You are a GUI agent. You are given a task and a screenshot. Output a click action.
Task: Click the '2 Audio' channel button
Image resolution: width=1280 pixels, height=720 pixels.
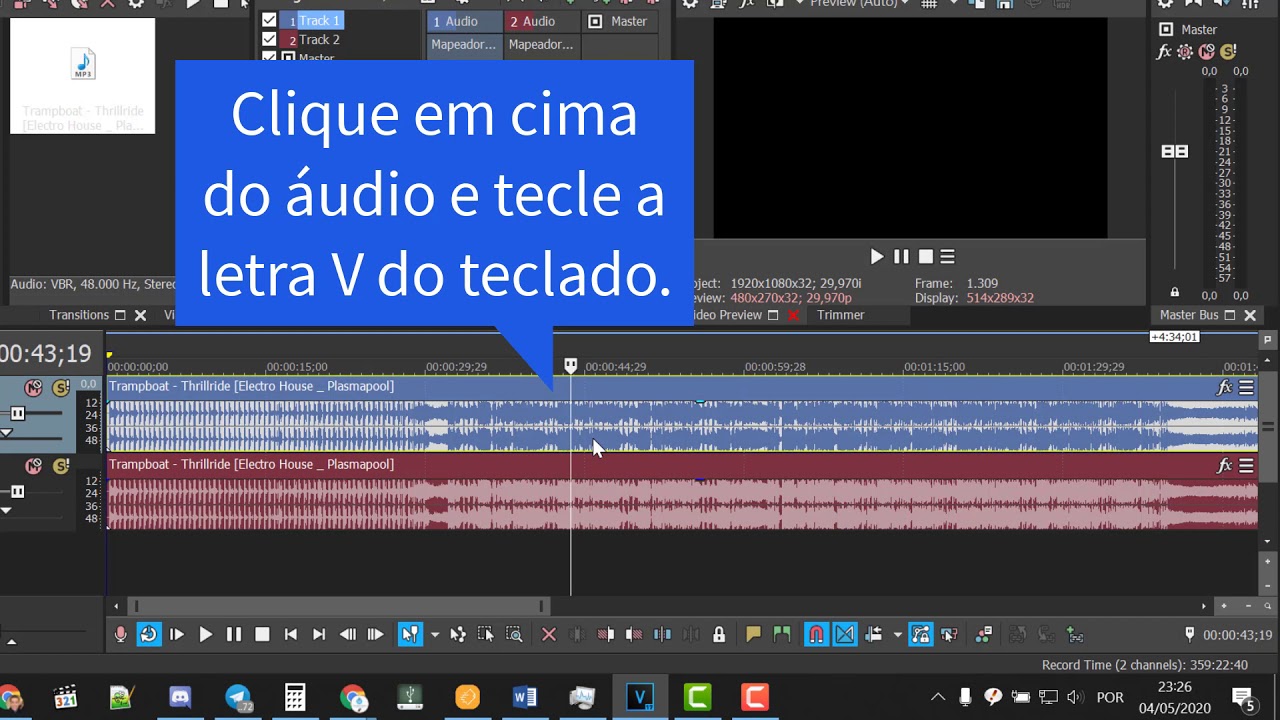(541, 21)
